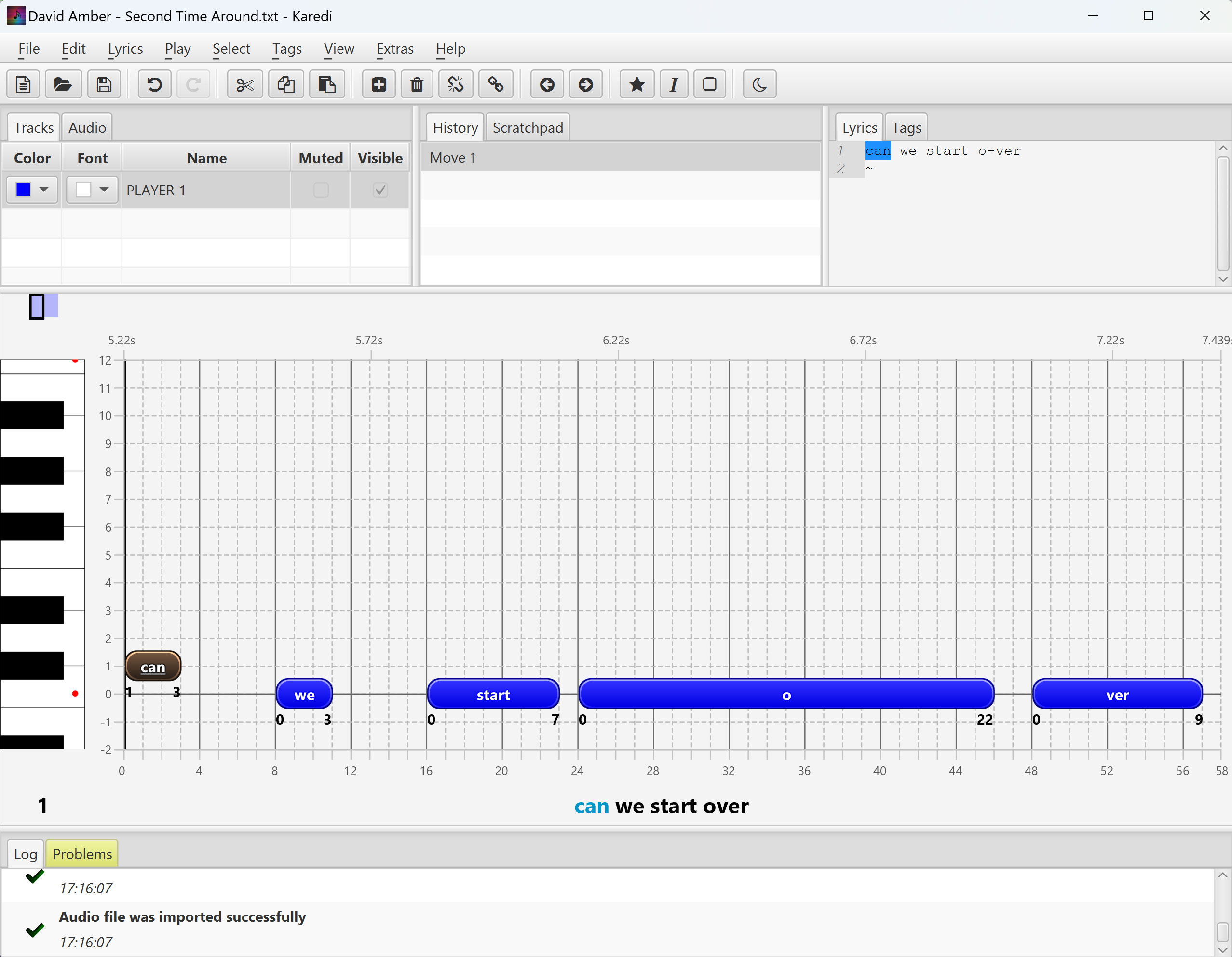Open the Lyrics menu

(125, 49)
